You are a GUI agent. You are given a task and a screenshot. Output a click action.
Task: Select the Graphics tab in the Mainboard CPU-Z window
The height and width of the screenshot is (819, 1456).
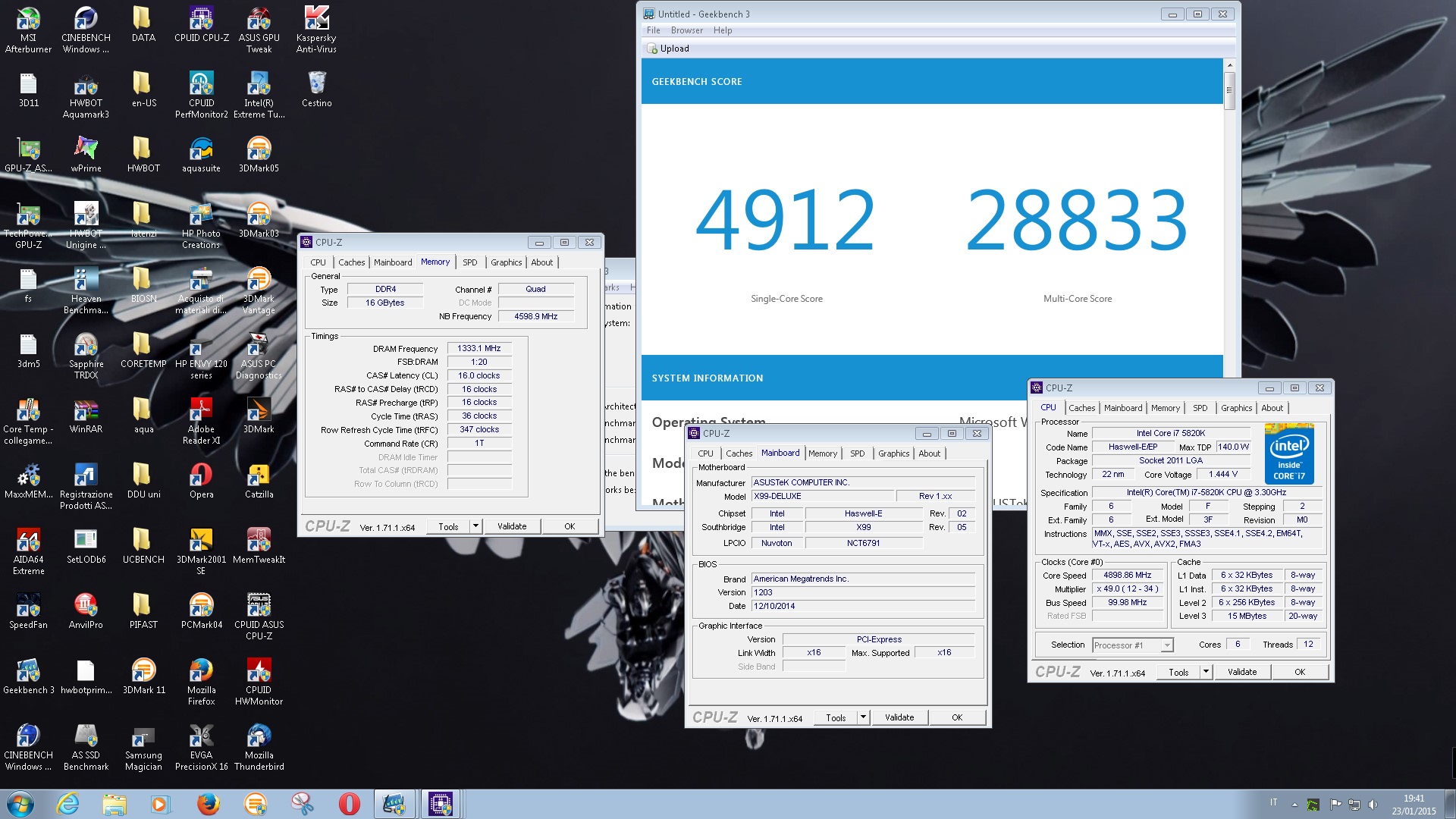click(893, 453)
